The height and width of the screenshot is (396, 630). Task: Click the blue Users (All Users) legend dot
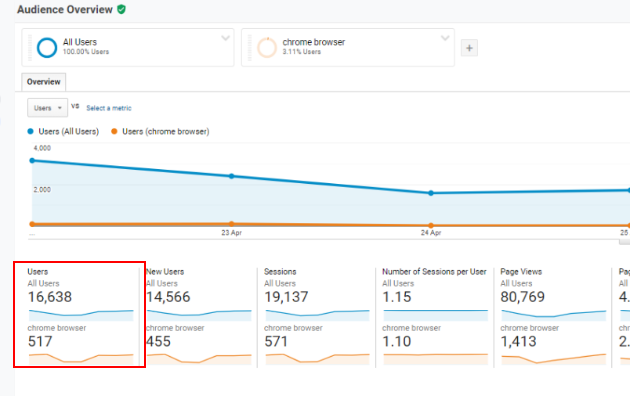pyautogui.click(x=30, y=131)
